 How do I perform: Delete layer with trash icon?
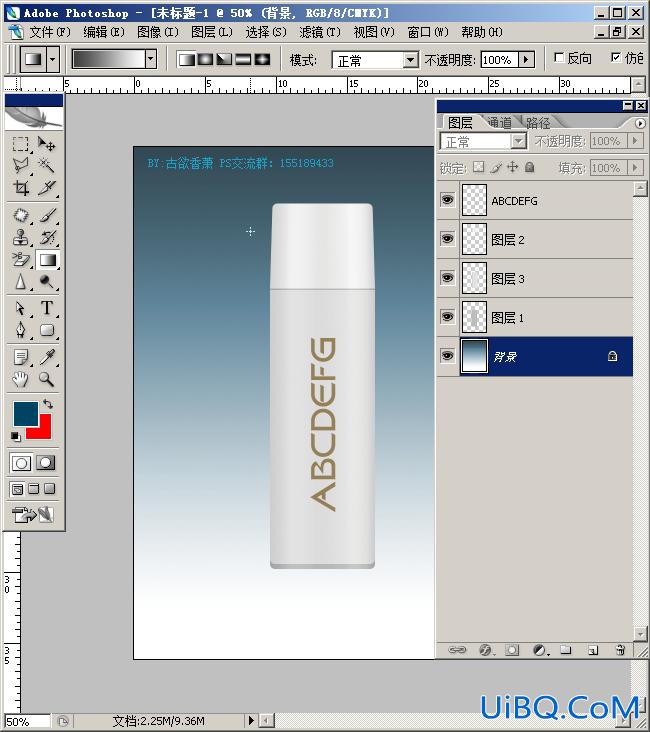[620, 650]
